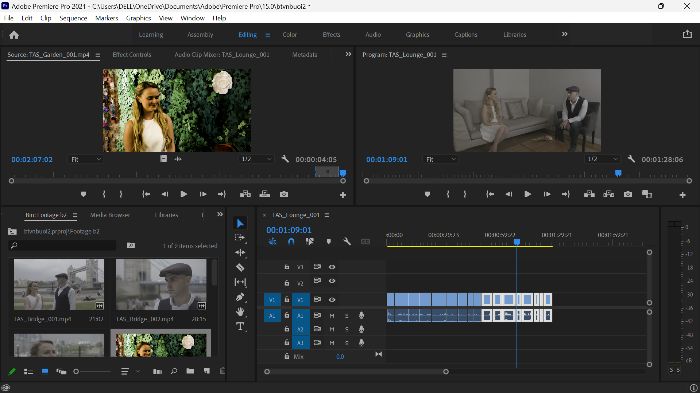
Task: Switch to Color workspace
Action: (x=289, y=34)
